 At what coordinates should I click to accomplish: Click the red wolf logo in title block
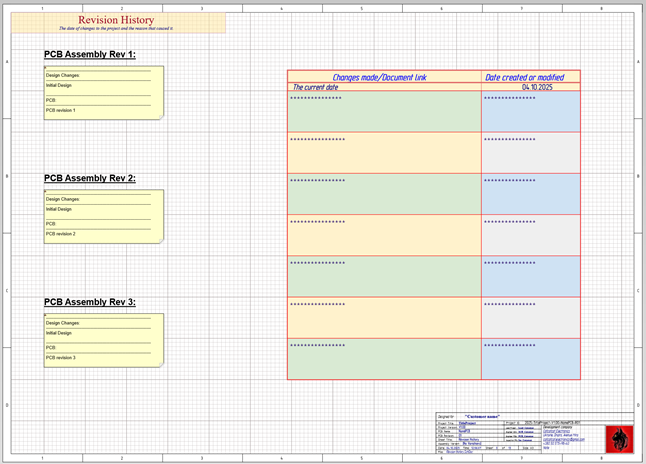(x=618, y=439)
